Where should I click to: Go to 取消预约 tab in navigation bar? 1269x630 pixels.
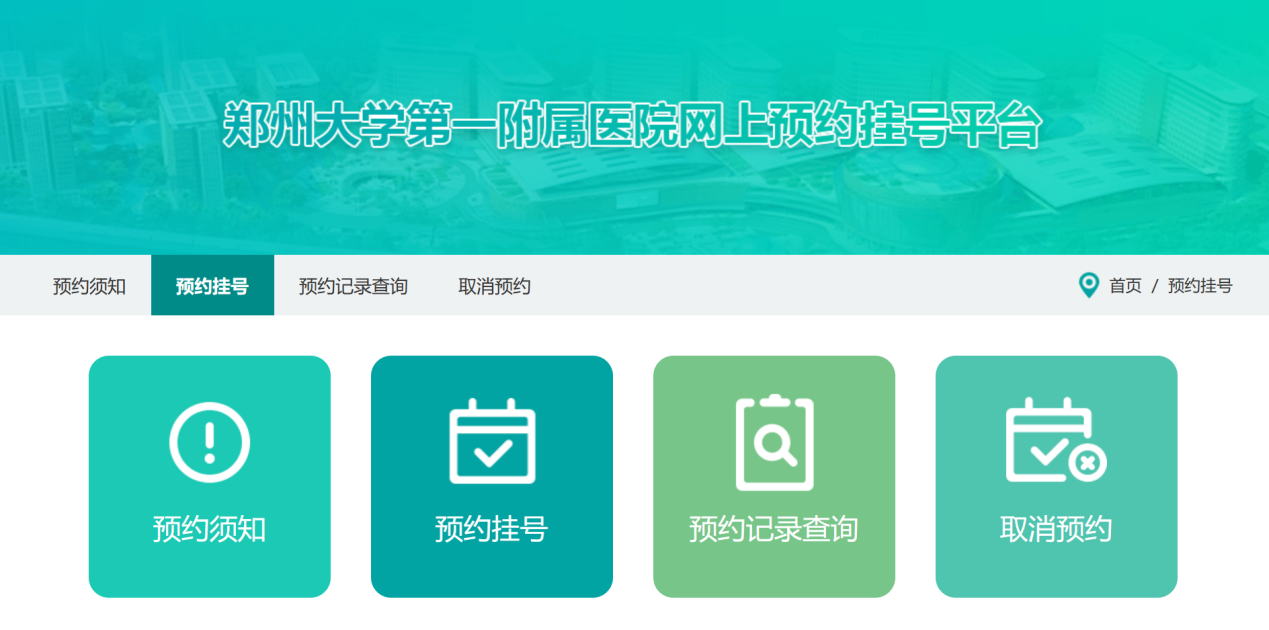[494, 286]
